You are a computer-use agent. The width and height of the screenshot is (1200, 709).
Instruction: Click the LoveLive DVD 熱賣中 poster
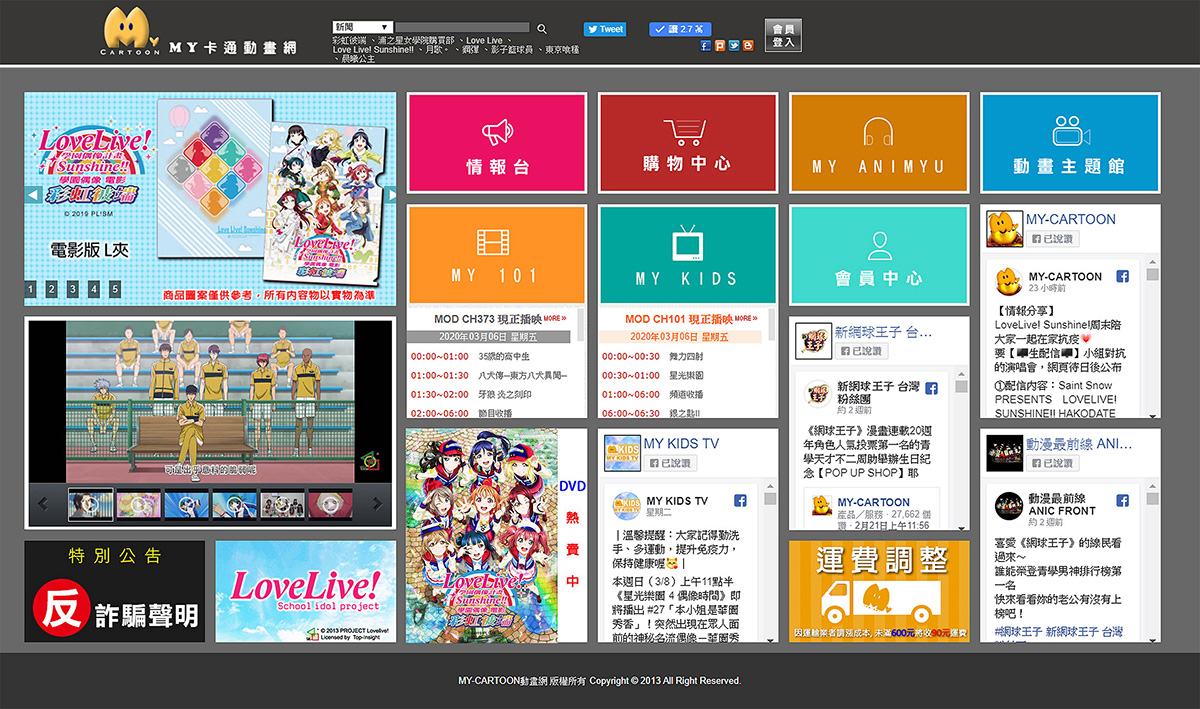[497, 536]
